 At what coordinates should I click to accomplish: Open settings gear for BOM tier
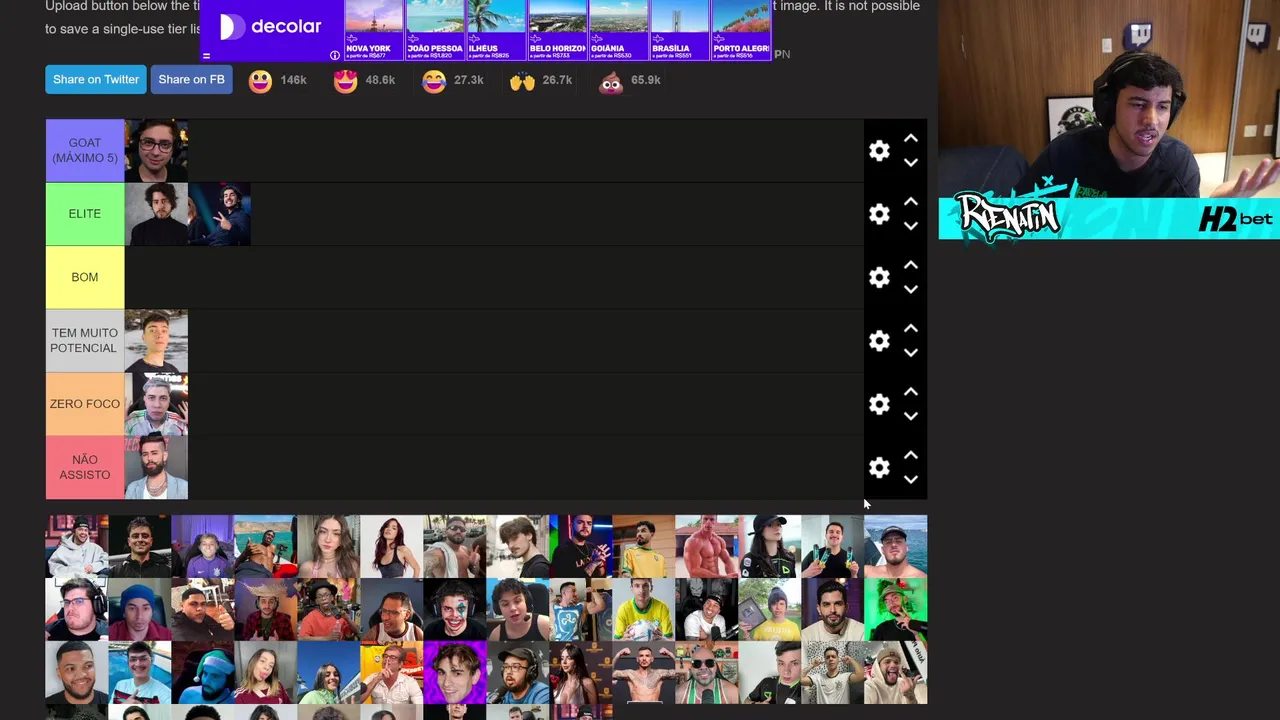(879, 277)
